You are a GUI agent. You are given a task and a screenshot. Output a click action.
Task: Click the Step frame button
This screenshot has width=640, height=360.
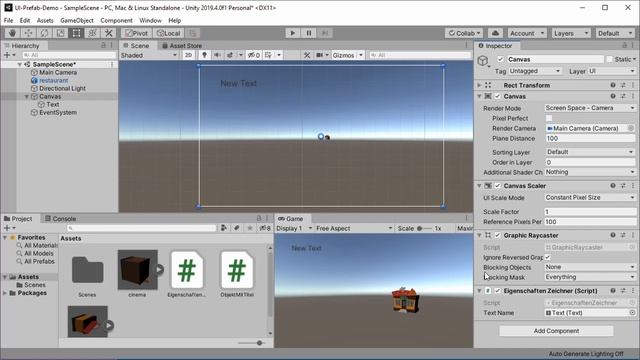coord(324,33)
